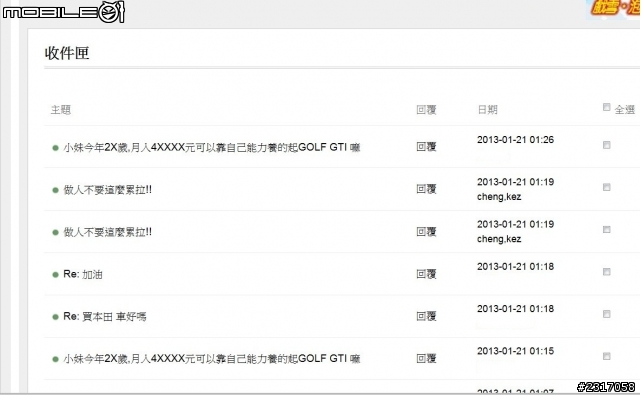
Task: Reply to Re: 加油 via its 回覆 link
Action: coord(426,274)
